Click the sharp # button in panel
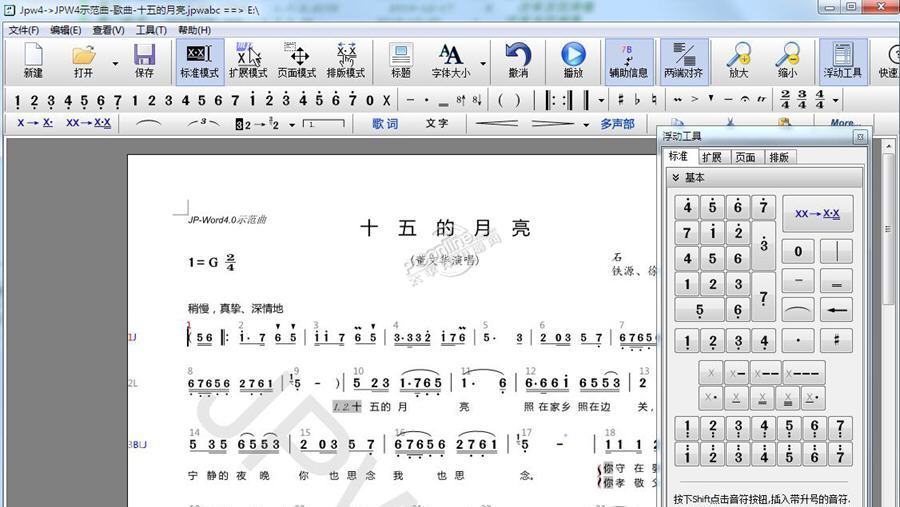900x507 pixels. tap(836, 340)
